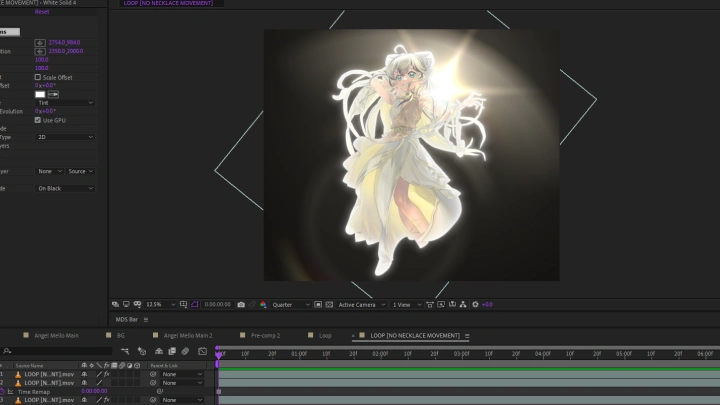Click the Reset link in effect controls
Image resolution: width=720 pixels, height=405 pixels.
tap(41, 12)
